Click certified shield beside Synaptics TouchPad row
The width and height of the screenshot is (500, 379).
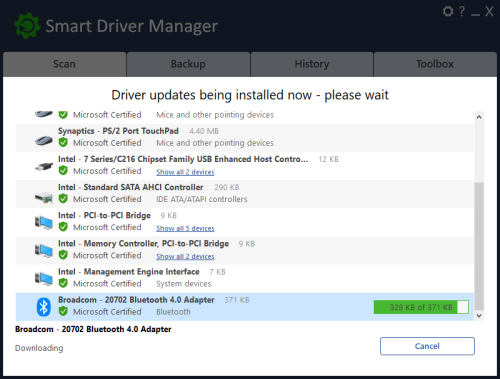coord(63,143)
